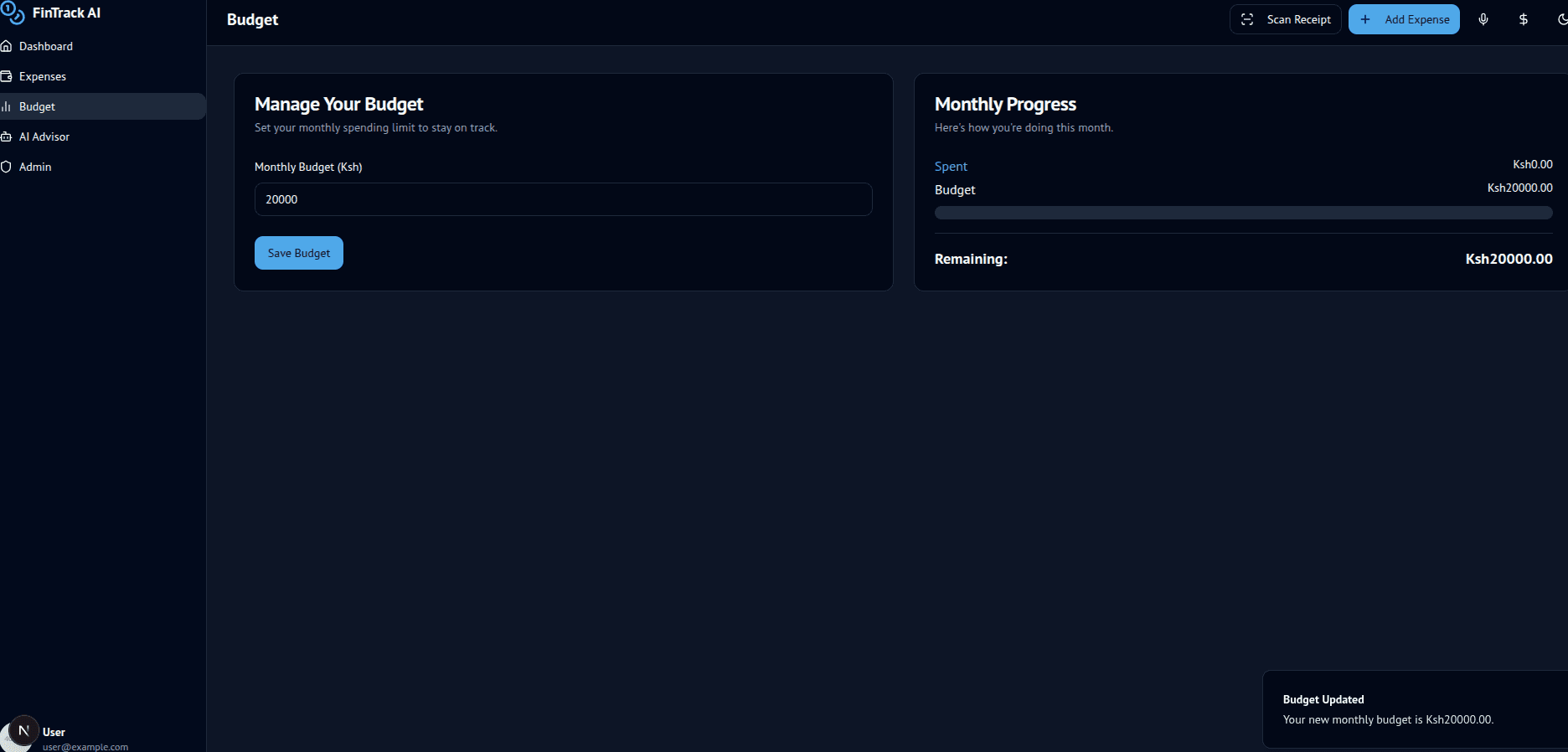Click the "Here's how you're doing this month." text
The image size is (1568, 752).
[x=1024, y=127]
